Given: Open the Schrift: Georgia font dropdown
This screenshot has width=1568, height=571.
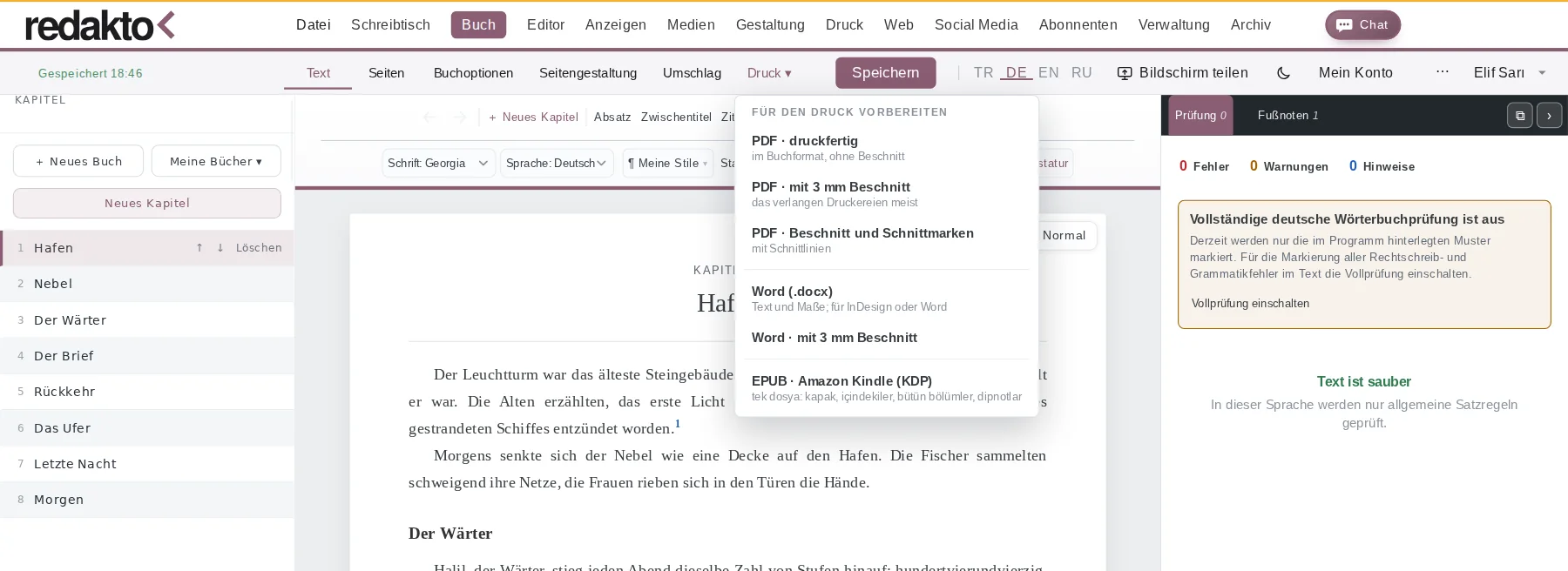Looking at the screenshot, I should (x=439, y=163).
